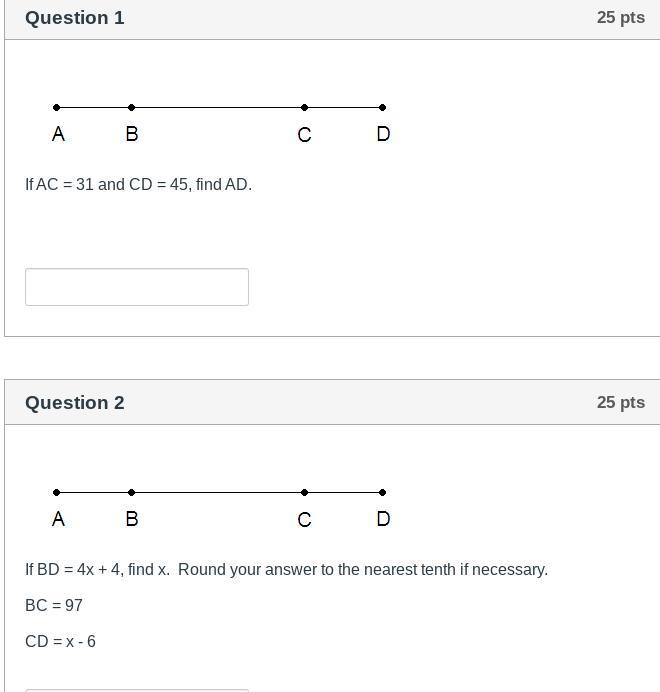Click the Question 1 answer input box
This screenshot has height=692, width=660.
tap(136, 287)
